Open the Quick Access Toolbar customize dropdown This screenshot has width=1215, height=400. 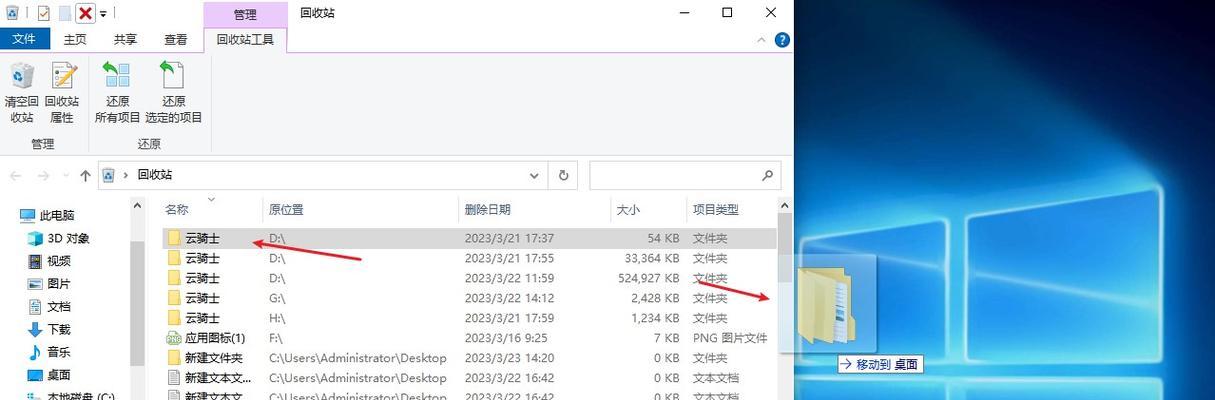(103, 14)
